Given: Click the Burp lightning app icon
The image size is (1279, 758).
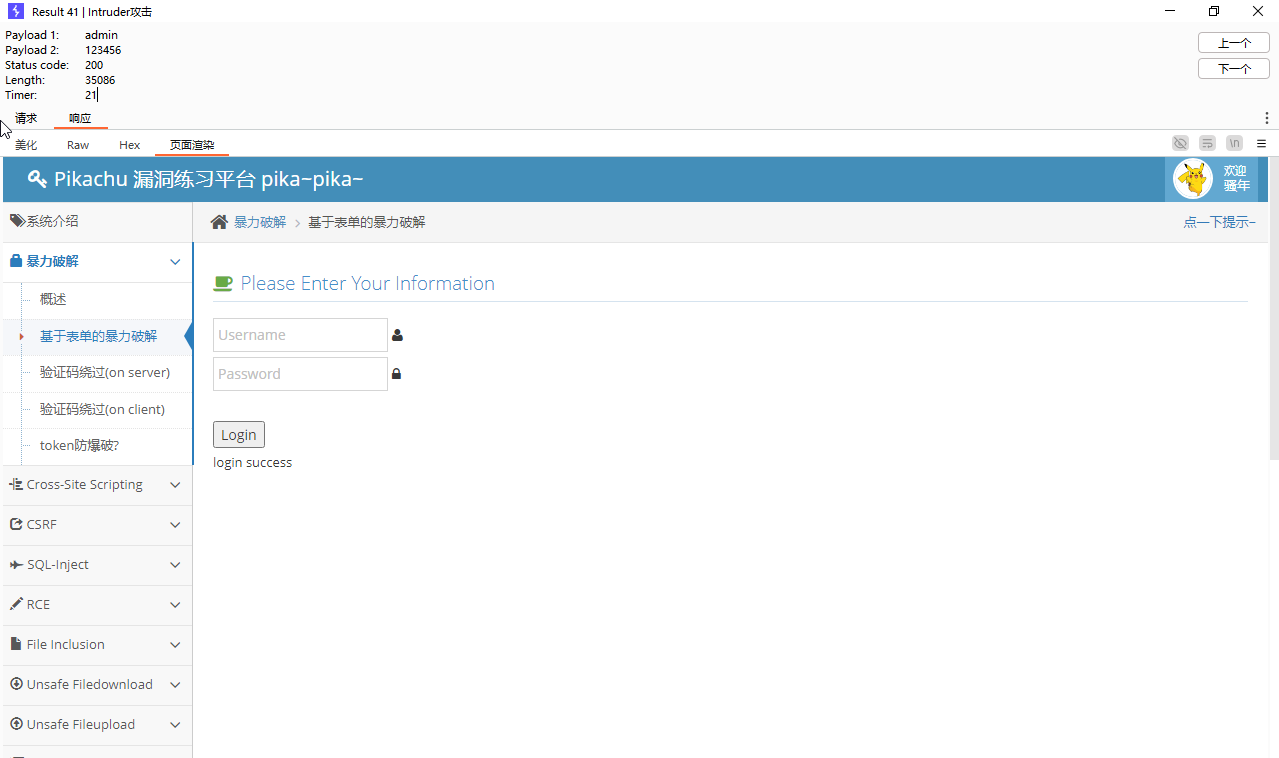Looking at the screenshot, I should pos(16,11).
